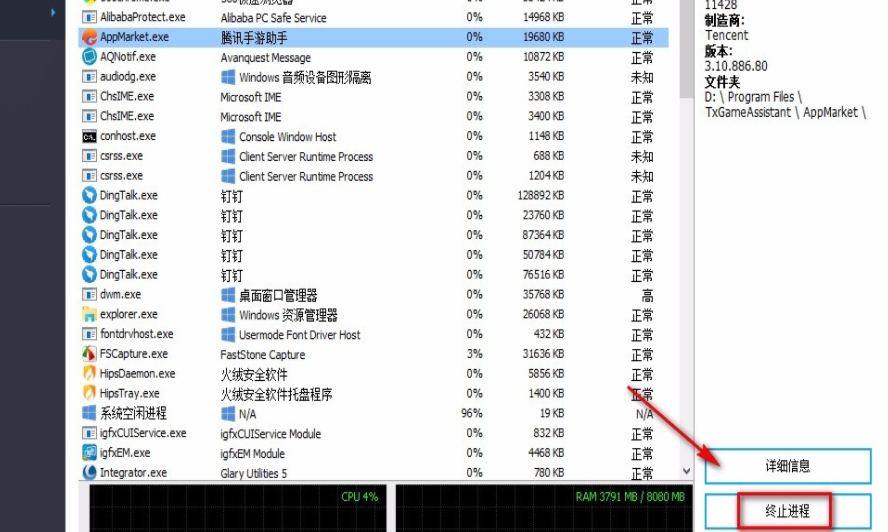Image resolution: width=888 pixels, height=532 pixels.
Task: Click the HipsDaemon.exe Huorong icon
Action: 89,374
